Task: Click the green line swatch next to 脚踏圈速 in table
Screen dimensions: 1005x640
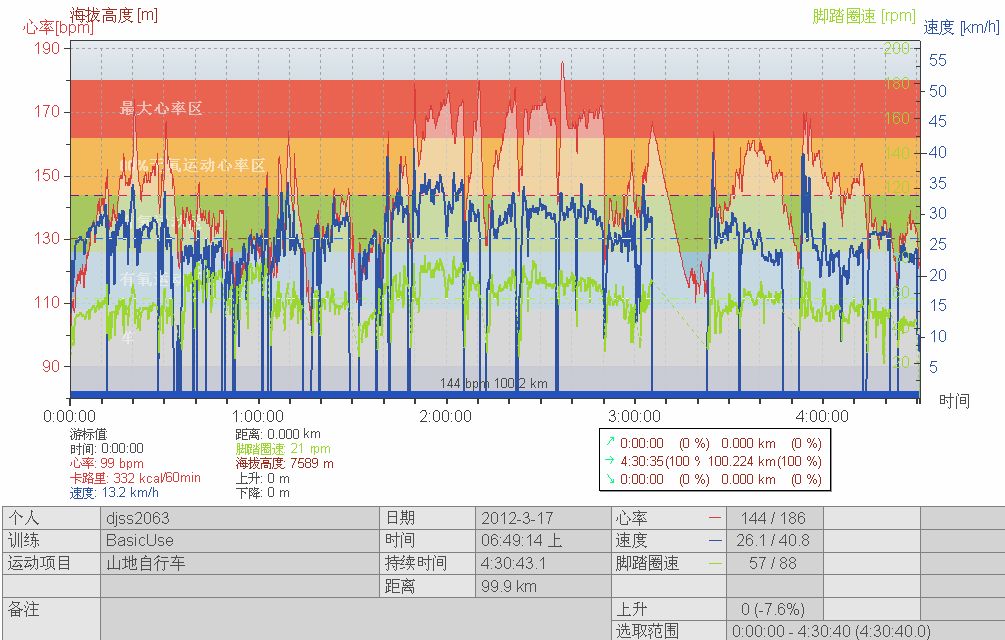Action: [x=716, y=564]
